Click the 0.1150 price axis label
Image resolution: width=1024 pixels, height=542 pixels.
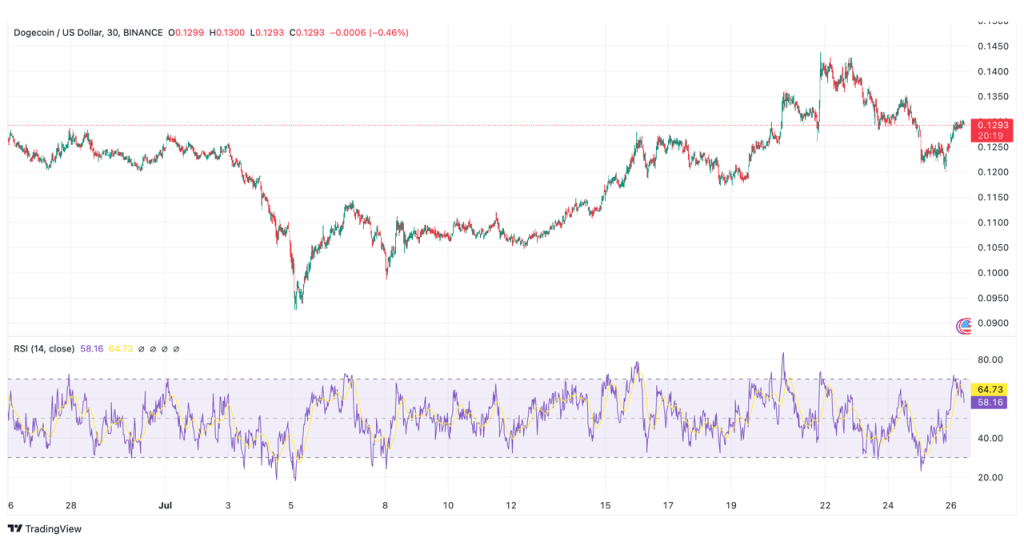pyautogui.click(x=993, y=197)
